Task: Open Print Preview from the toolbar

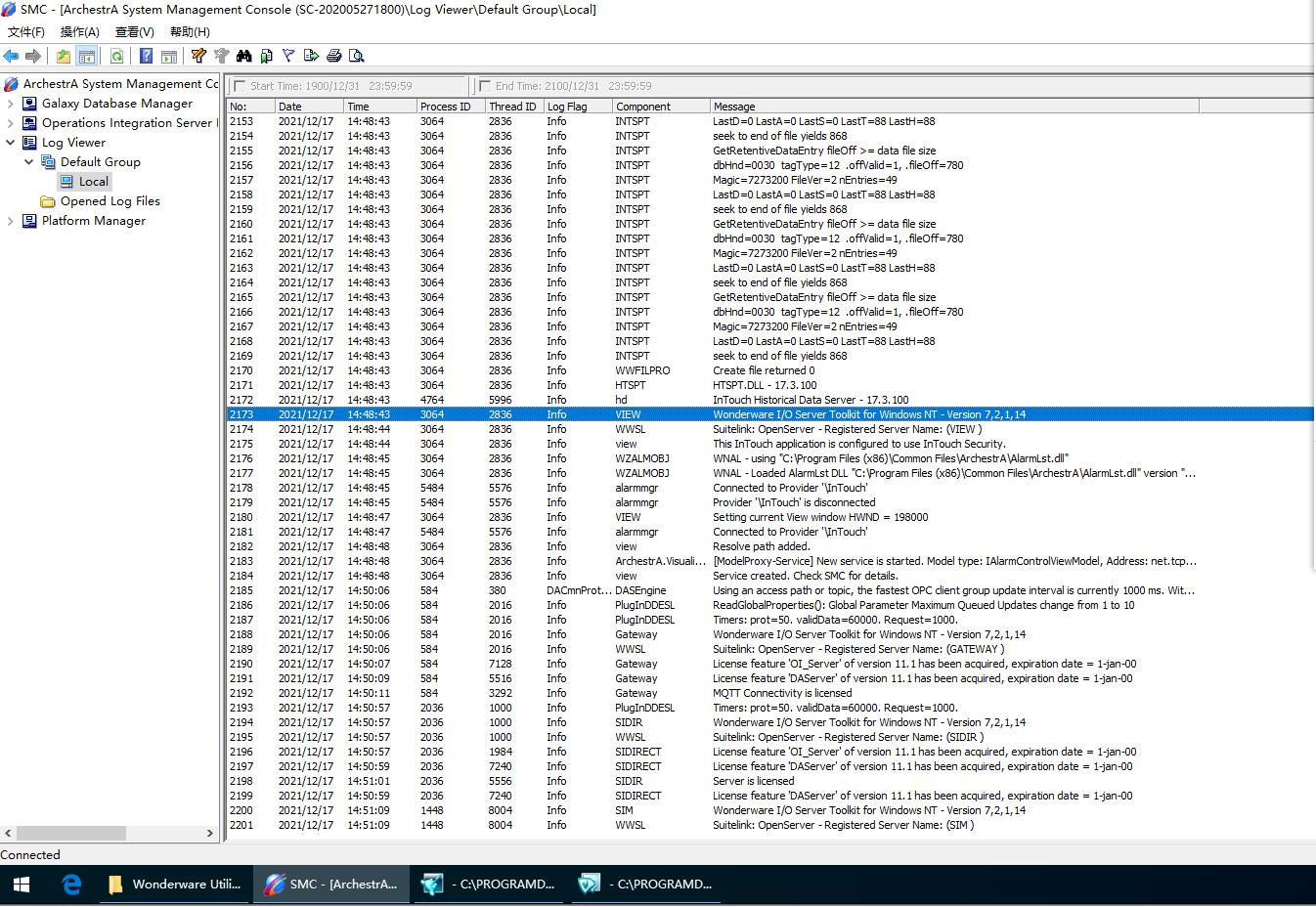Action: pyautogui.click(x=357, y=56)
